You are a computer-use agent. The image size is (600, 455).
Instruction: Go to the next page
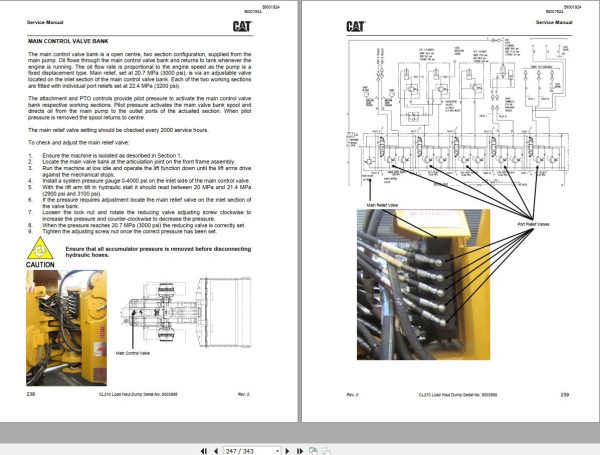tap(287, 451)
